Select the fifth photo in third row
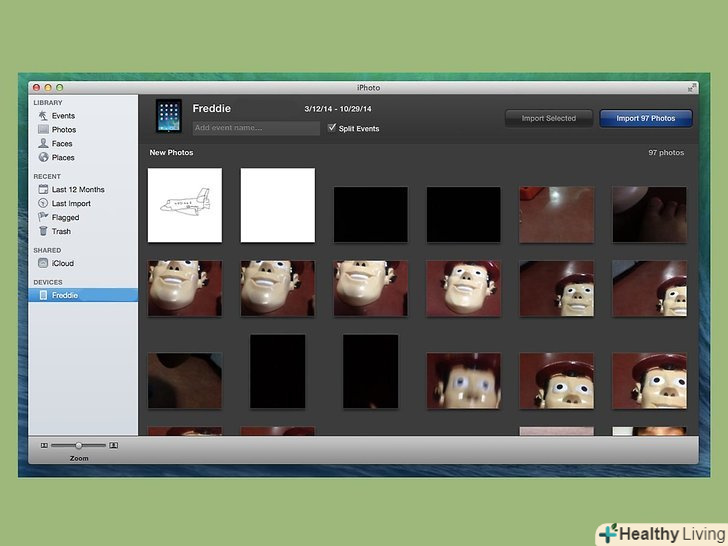 click(557, 381)
